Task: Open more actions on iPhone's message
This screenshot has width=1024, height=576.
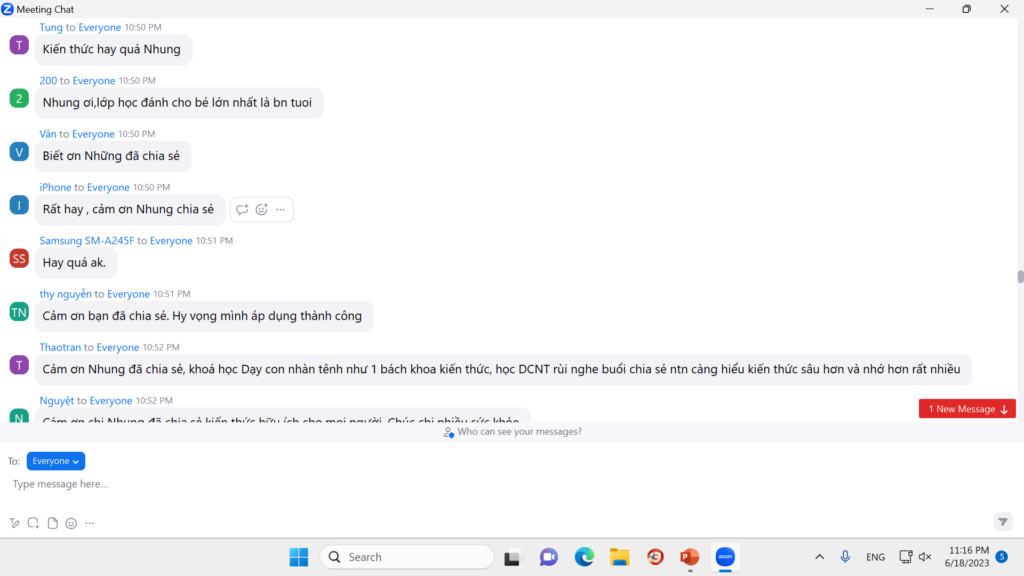Action: click(280, 210)
